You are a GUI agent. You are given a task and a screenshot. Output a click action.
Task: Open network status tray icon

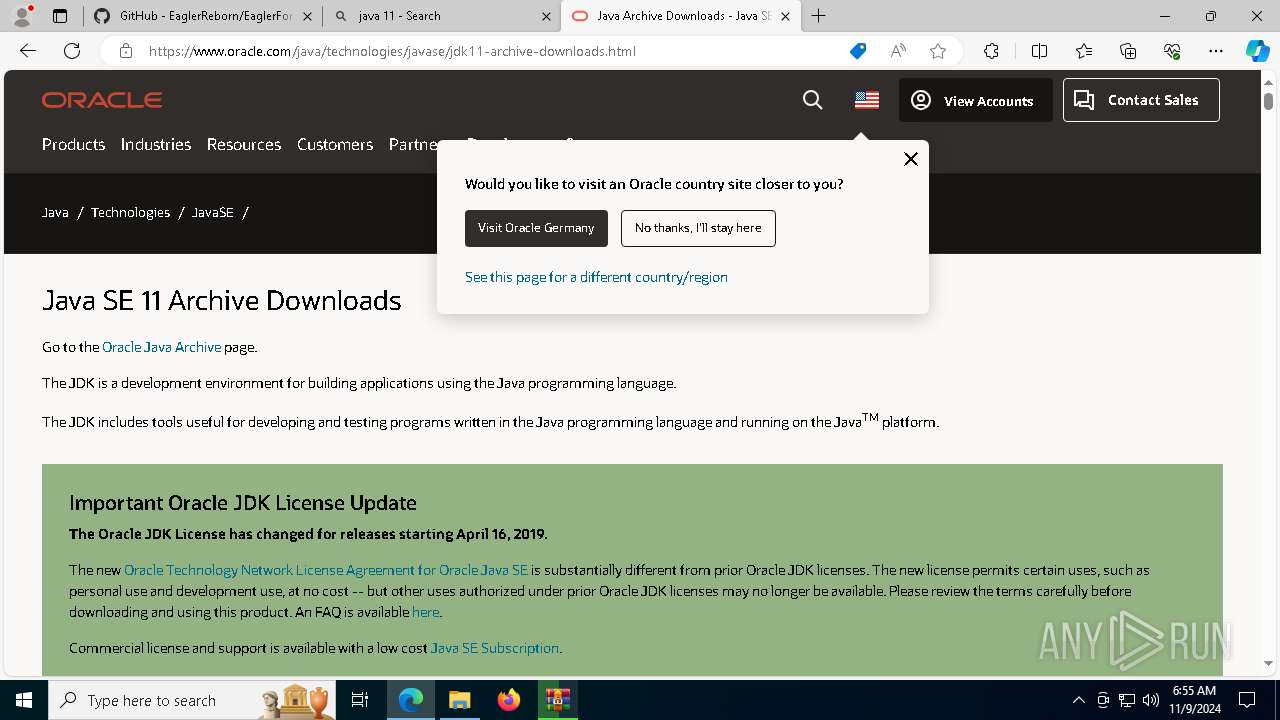[x=1127, y=700]
